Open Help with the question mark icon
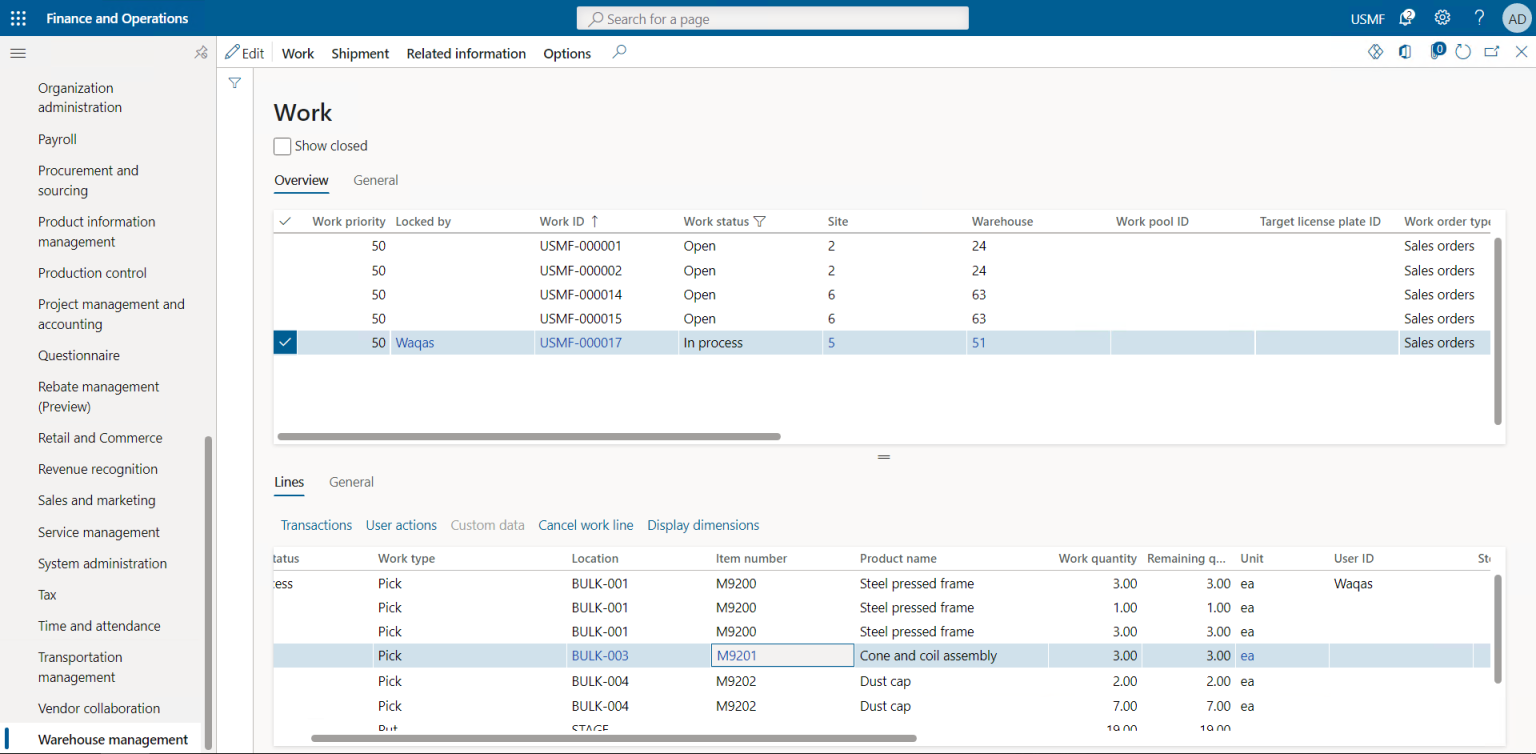1536x754 pixels. 1478,17
